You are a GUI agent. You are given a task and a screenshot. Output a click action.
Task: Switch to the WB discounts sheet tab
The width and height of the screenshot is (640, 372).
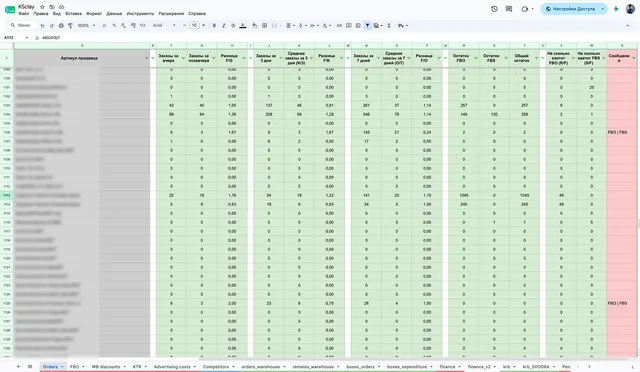[106, 367]
